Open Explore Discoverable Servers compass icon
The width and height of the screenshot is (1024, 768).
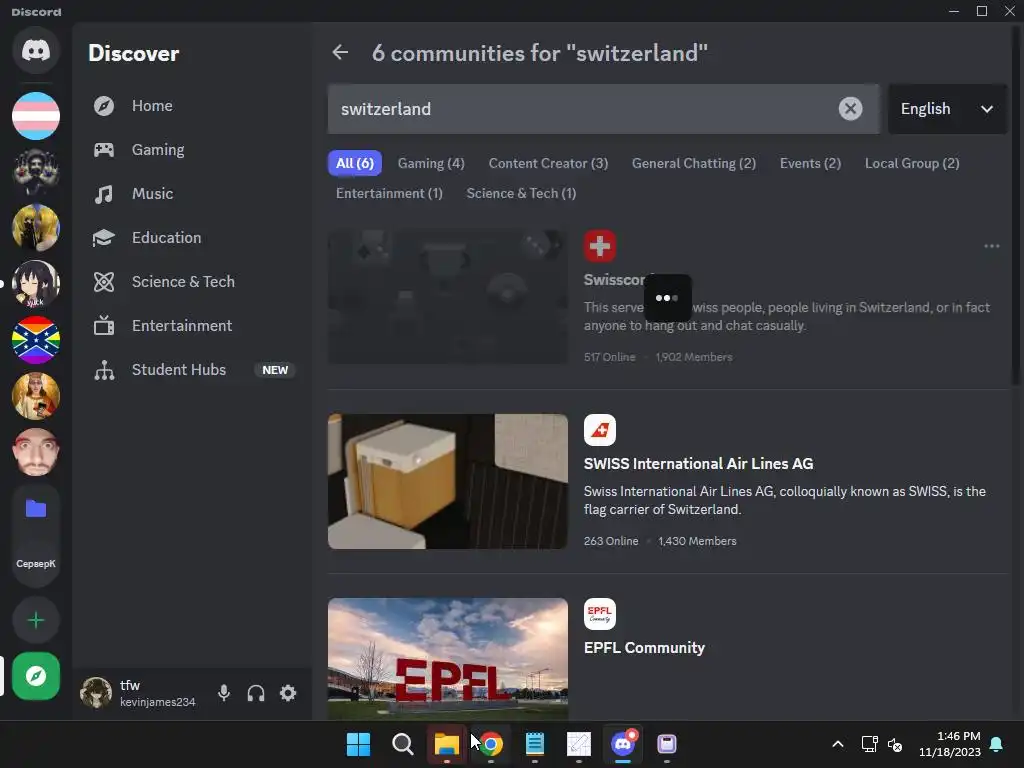click(x=36, y=676)
